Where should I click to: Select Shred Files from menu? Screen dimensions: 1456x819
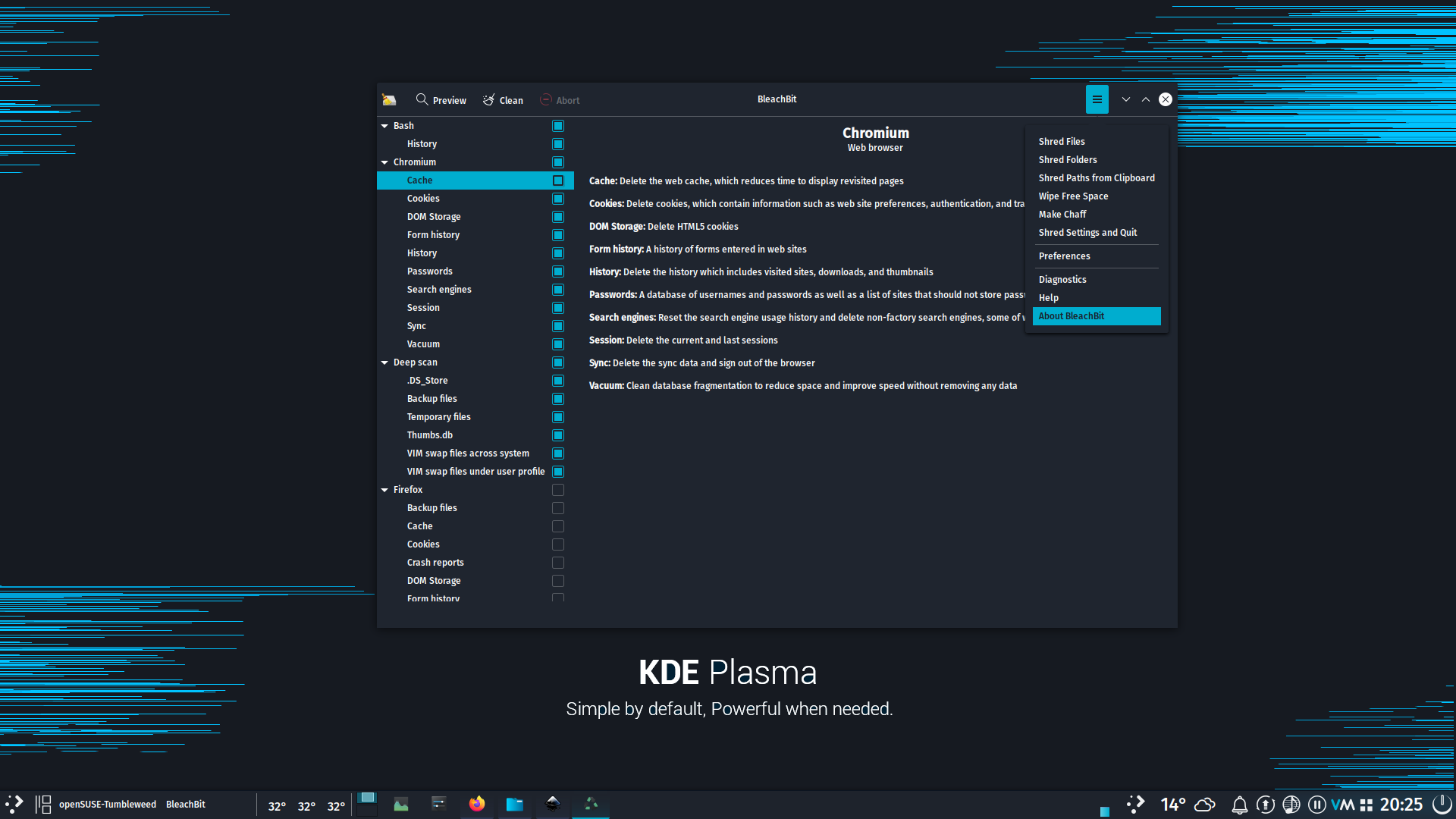[x=1097, y=142]
